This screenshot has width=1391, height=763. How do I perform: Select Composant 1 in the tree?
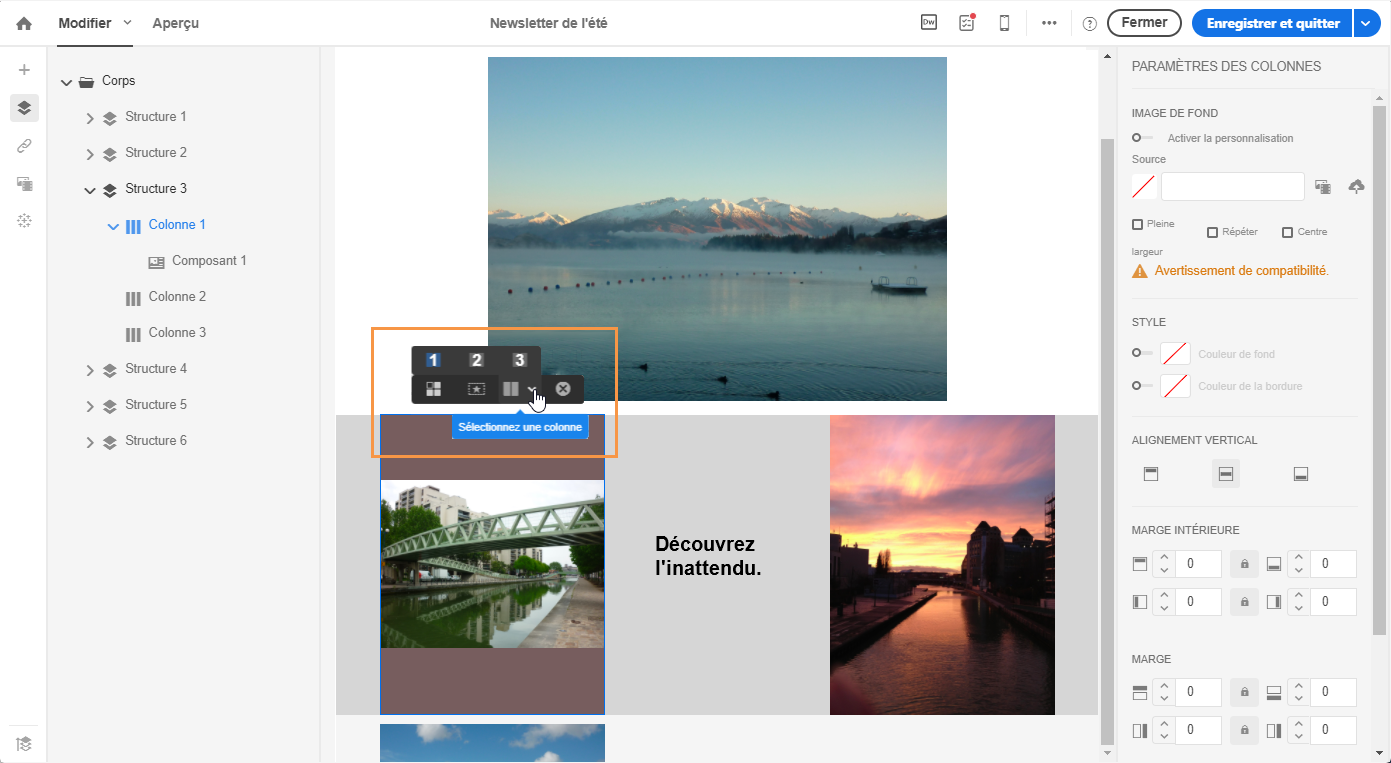tap(209, 261)
